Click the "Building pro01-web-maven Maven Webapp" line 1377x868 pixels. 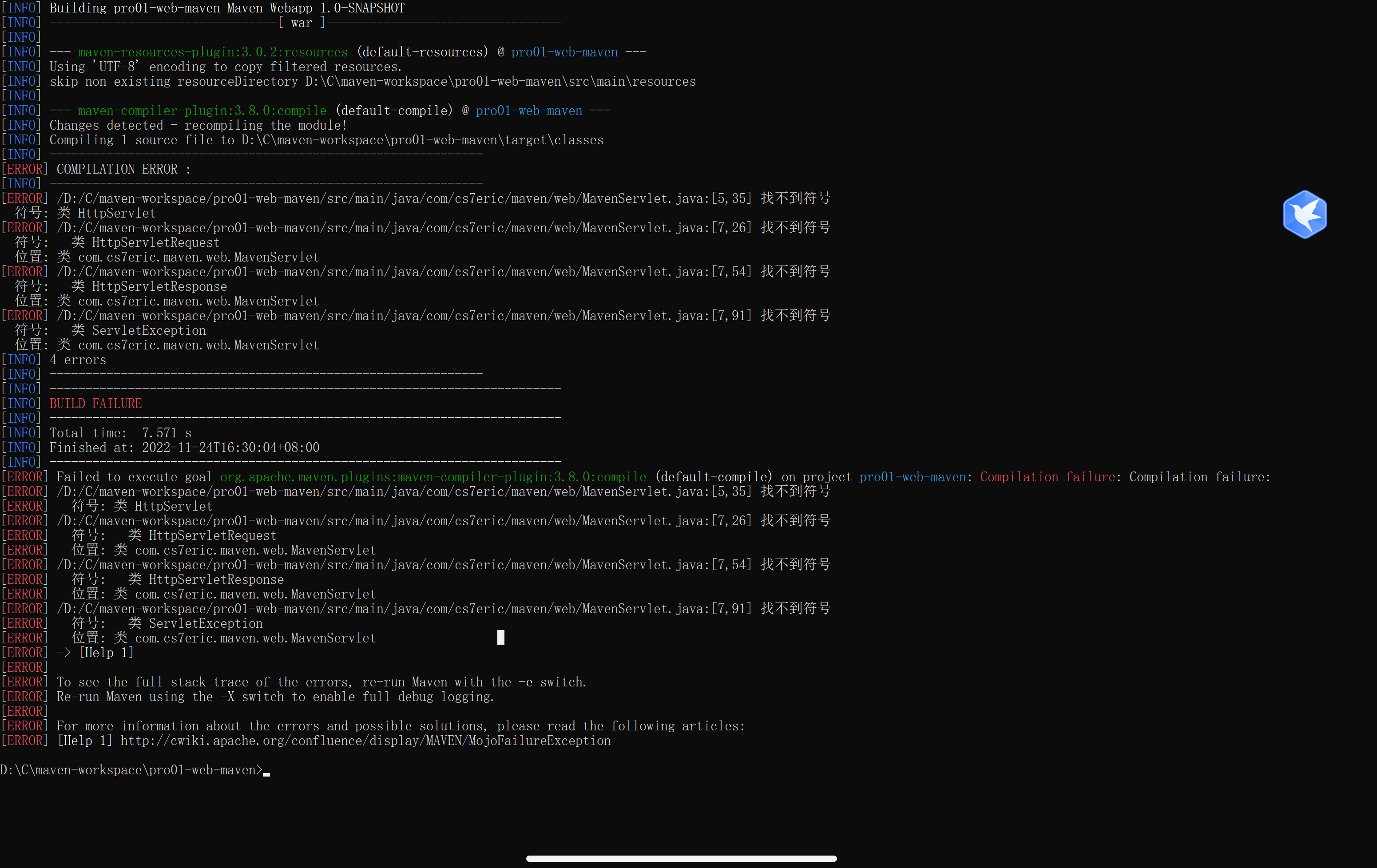[x=226, y=8]
